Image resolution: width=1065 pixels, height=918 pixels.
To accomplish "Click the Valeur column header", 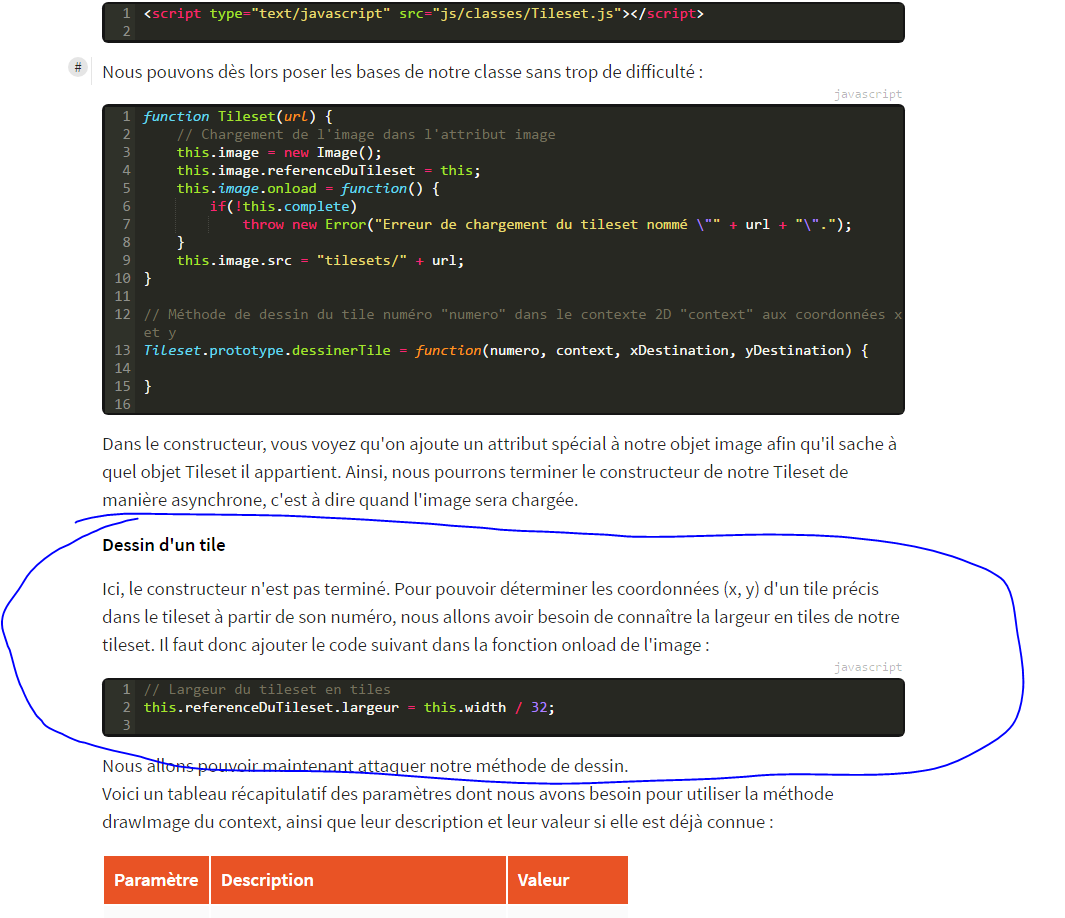I will tap(543, 880).
